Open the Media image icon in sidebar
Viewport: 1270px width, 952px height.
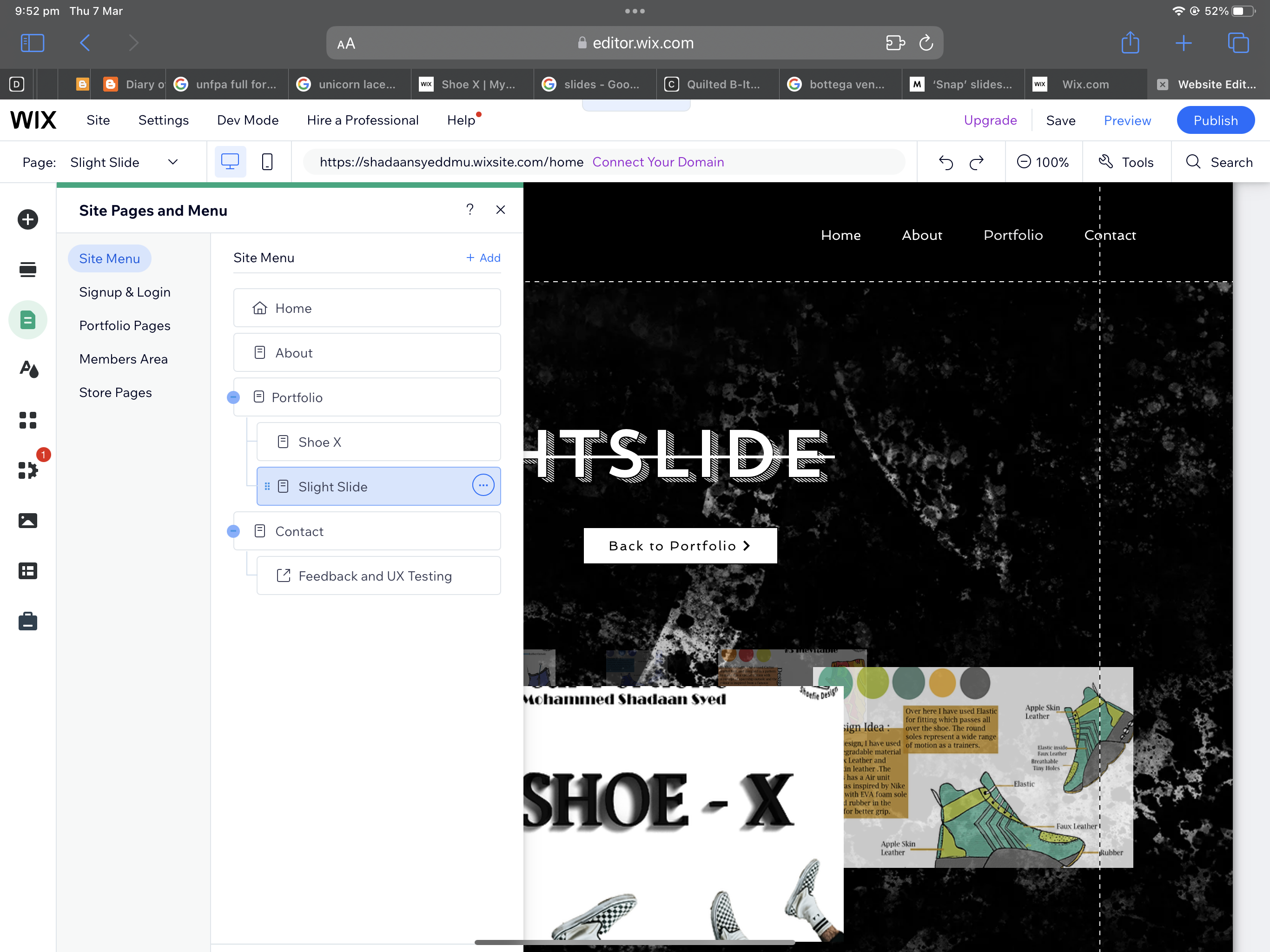[x=27, y=521]
